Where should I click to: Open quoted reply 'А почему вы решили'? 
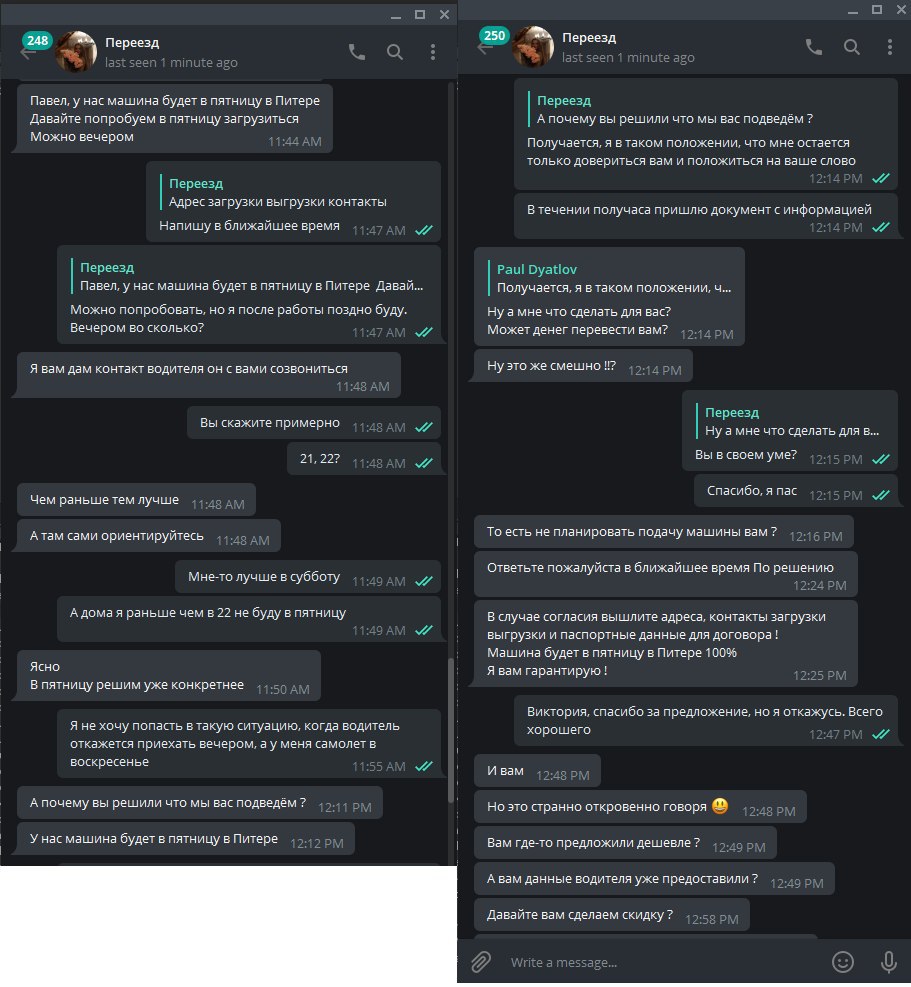pos(674,110)
